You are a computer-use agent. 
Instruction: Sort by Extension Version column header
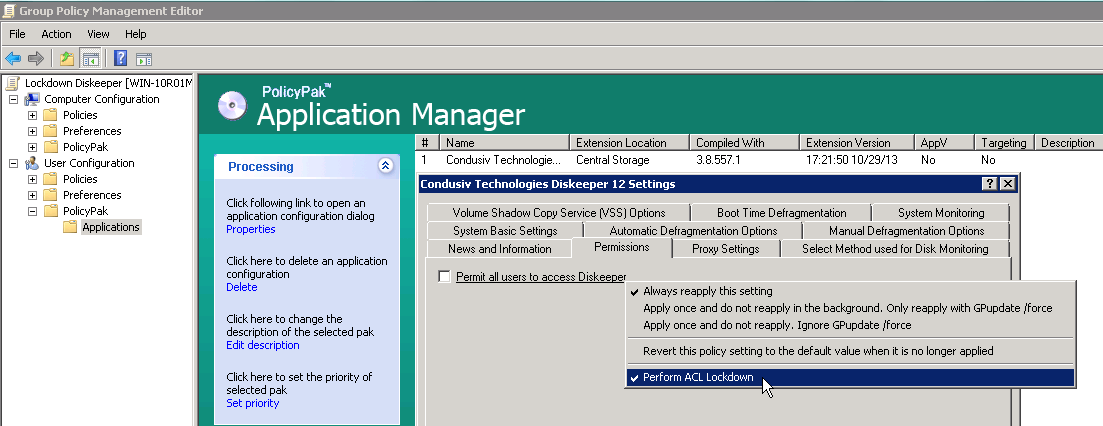click(856, 143)
